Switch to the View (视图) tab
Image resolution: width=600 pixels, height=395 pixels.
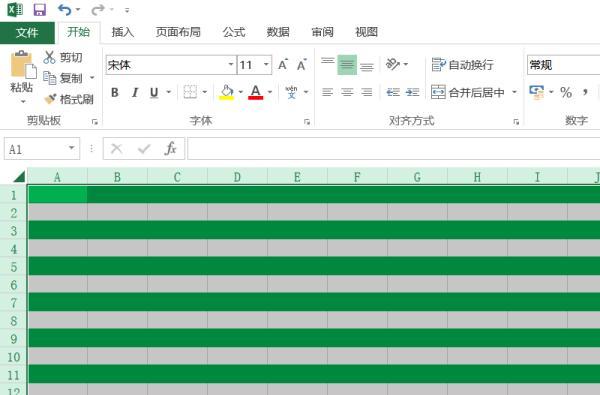pyautogui.click(x=366, y=32)
